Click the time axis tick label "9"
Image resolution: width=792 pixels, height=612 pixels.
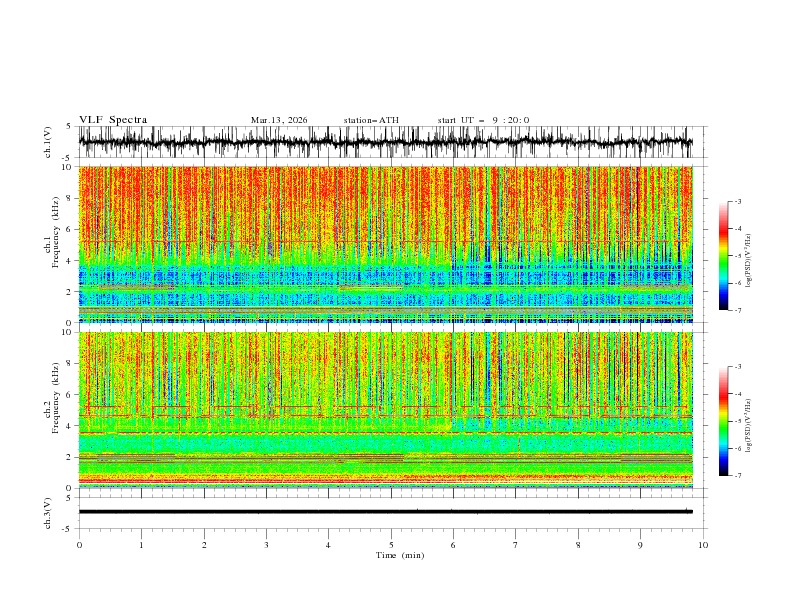click(640, 545)
